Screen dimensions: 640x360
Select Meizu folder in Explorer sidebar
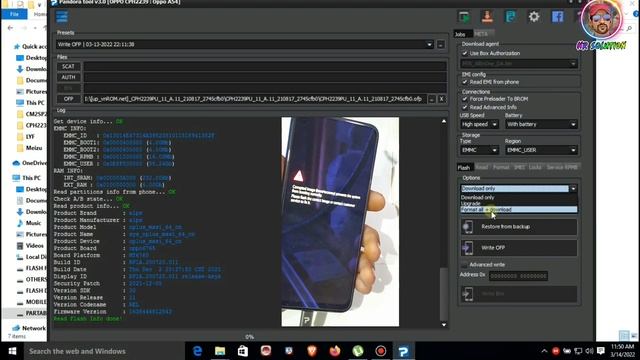(30, 148)
